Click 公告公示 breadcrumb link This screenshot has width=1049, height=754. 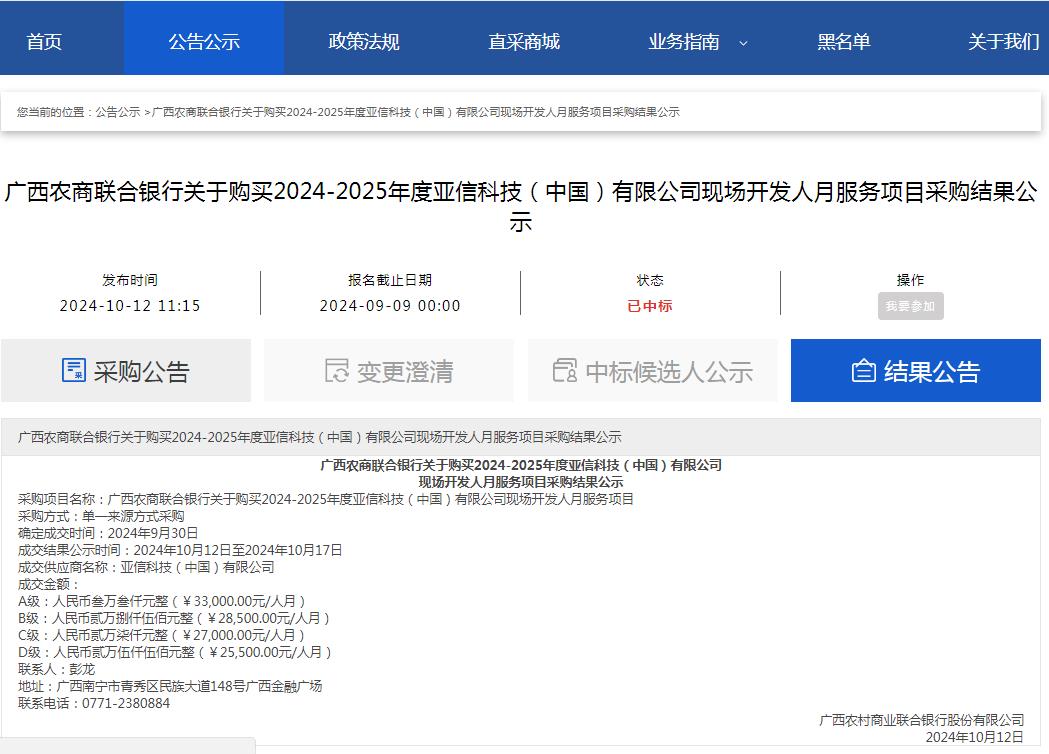click(118, 112)
